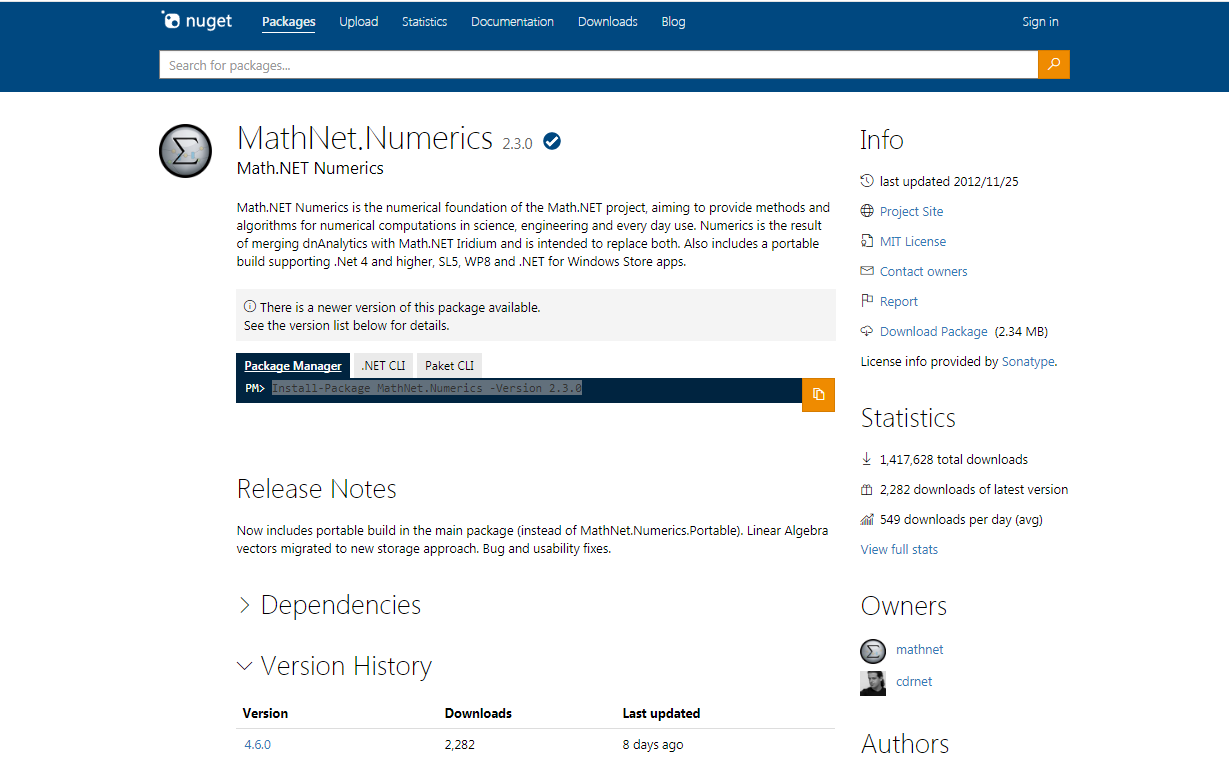This screenshot has width=1229, height=767.
Task: Open the Downloads page in header
Action: click(607, 22)
